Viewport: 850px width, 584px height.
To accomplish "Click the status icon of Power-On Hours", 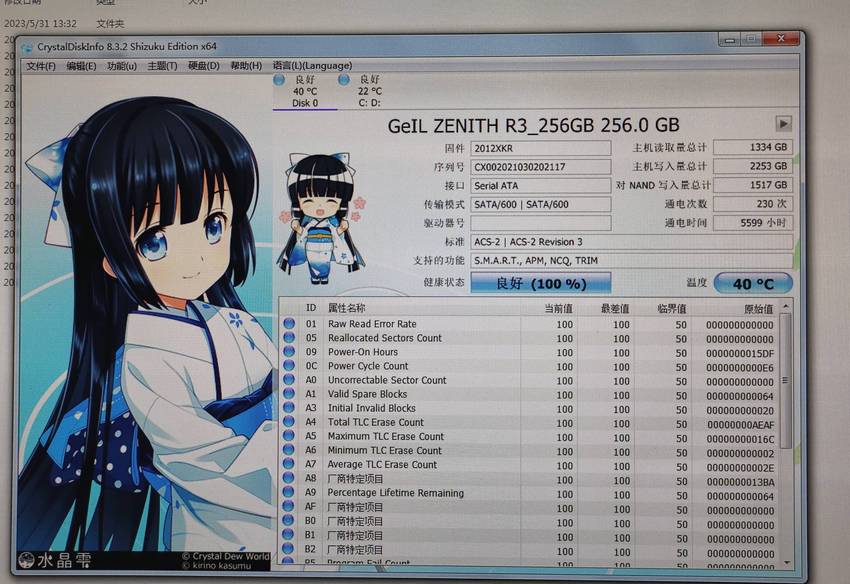I will click(x=289, y=351).
